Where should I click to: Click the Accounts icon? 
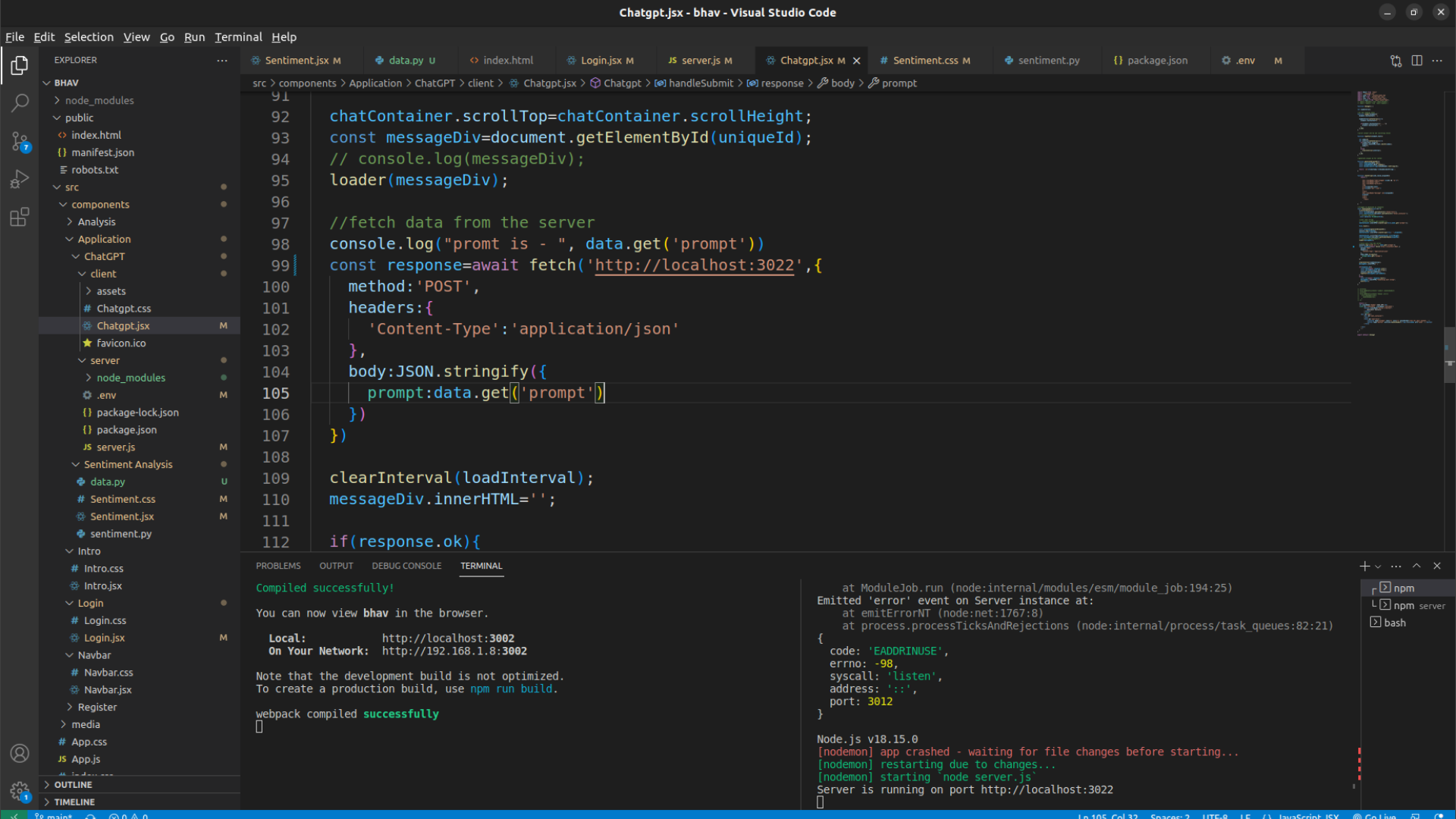coord(20,753)
